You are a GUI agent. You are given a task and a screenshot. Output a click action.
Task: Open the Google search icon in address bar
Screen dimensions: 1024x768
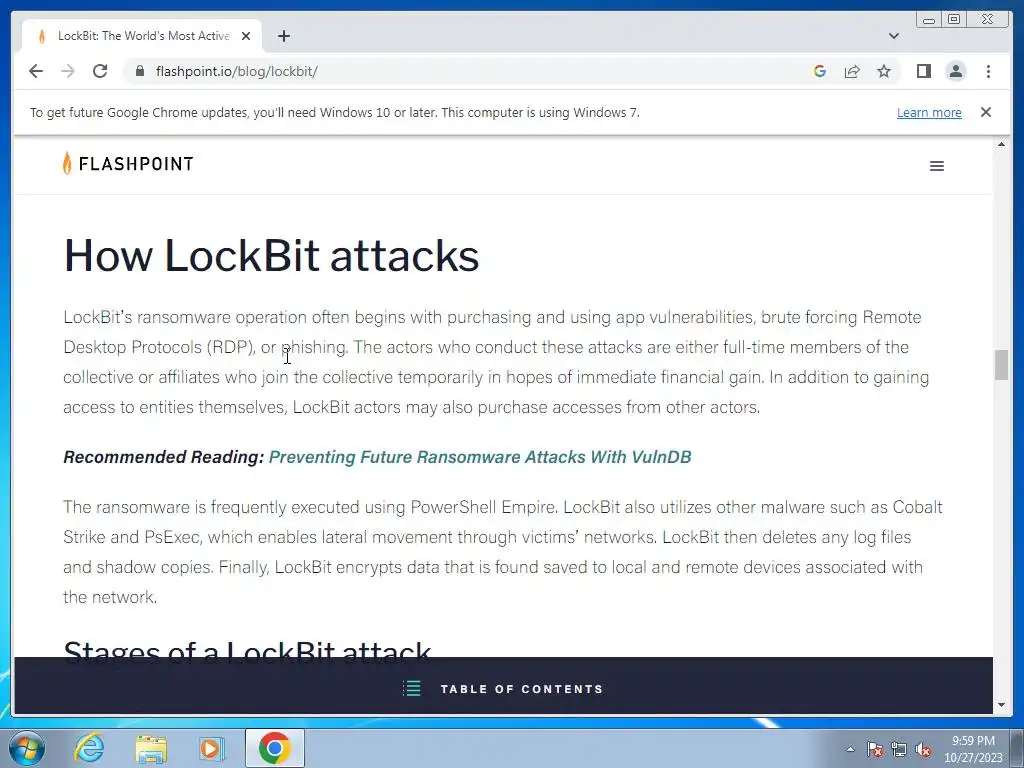[x=820, y=71]
